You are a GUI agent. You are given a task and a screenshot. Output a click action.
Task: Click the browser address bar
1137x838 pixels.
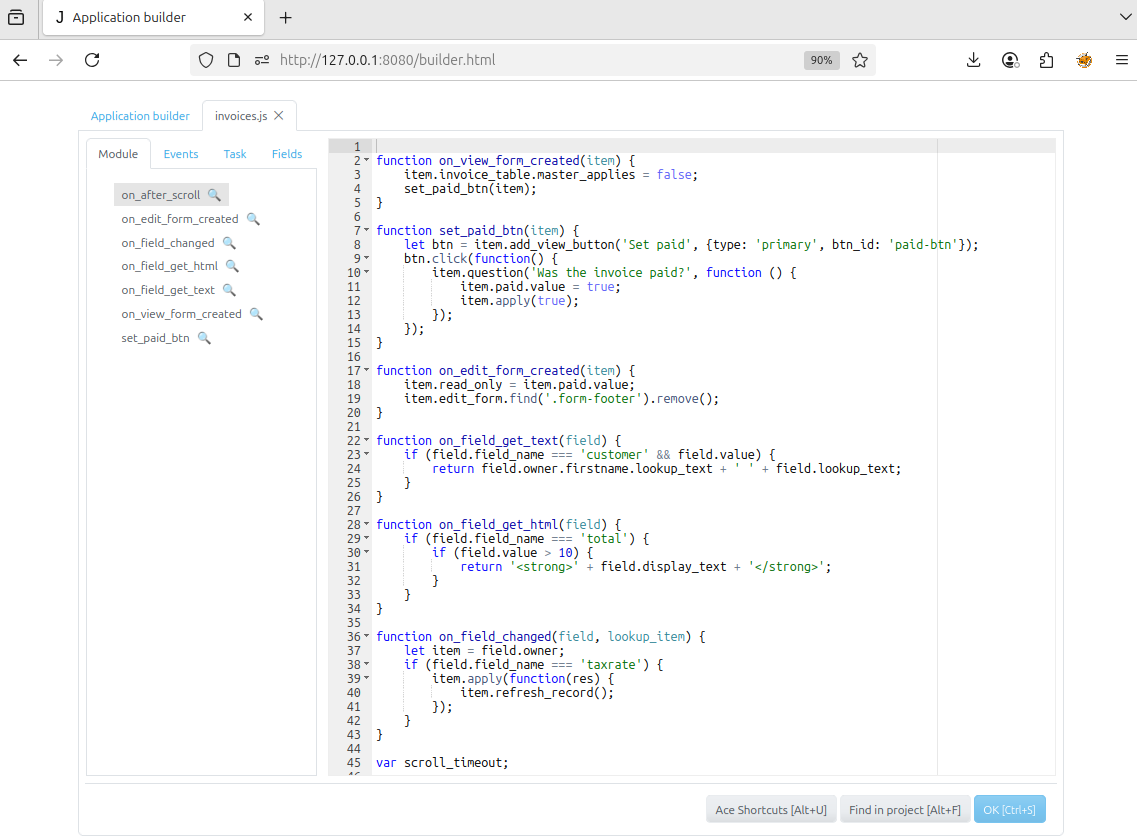(x=500, y=60)
